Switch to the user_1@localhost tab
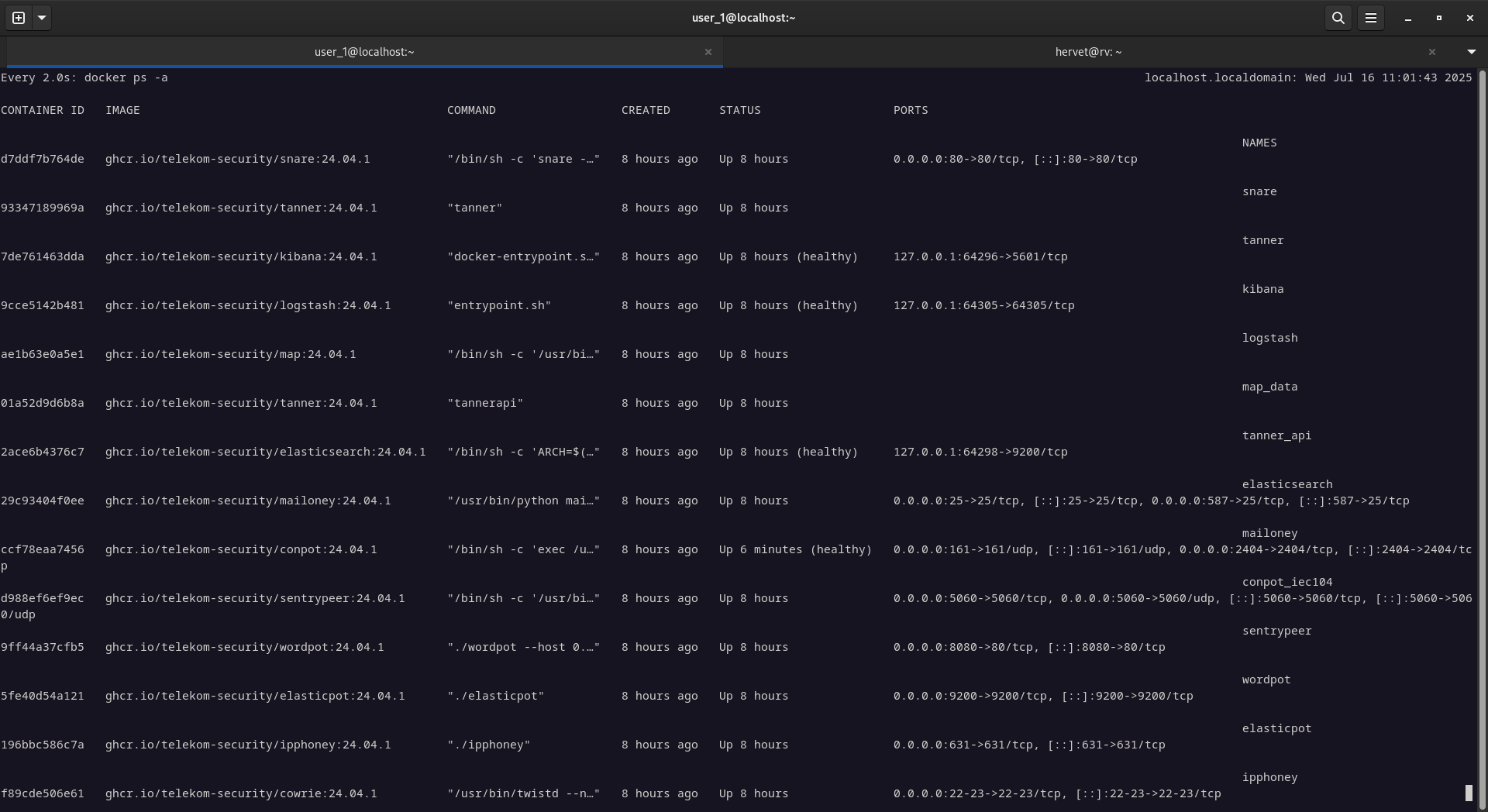The height and width of the screenshot is (812, 1488). point(363,52)
